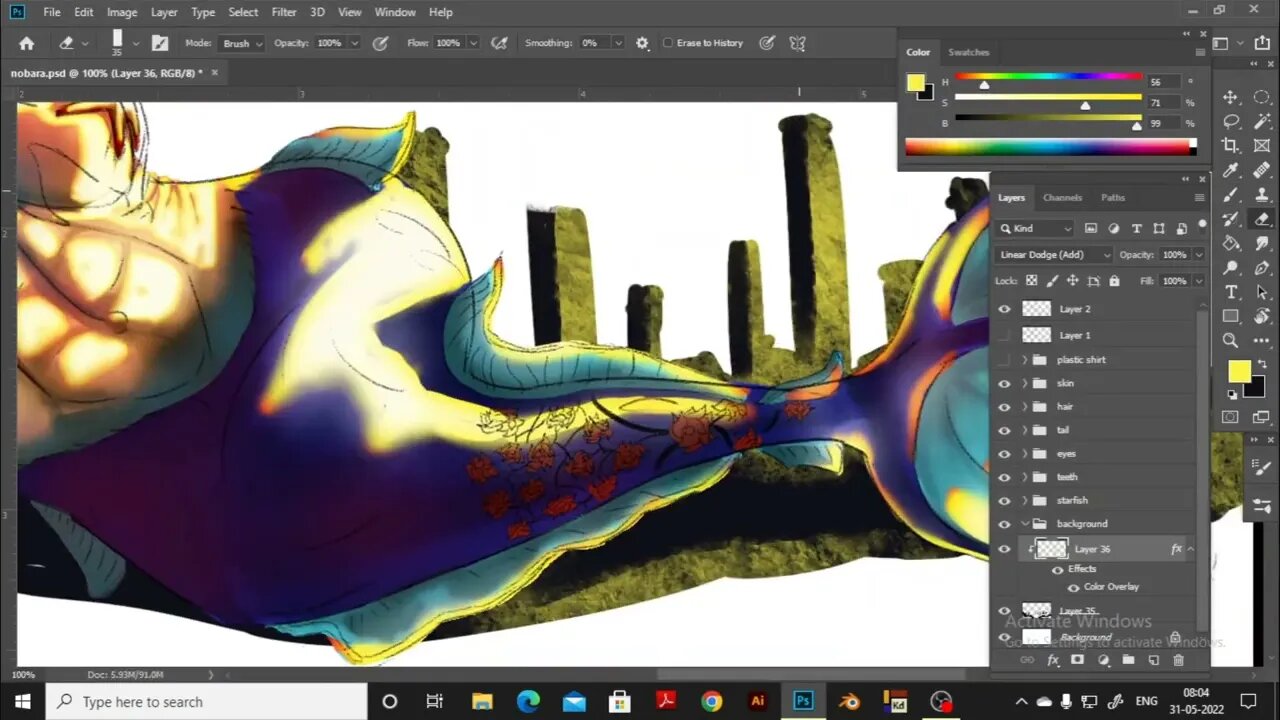This screenshot has width=1280, height=720.
Task: Click Create new group folder icon
Action: (1128, 660)
